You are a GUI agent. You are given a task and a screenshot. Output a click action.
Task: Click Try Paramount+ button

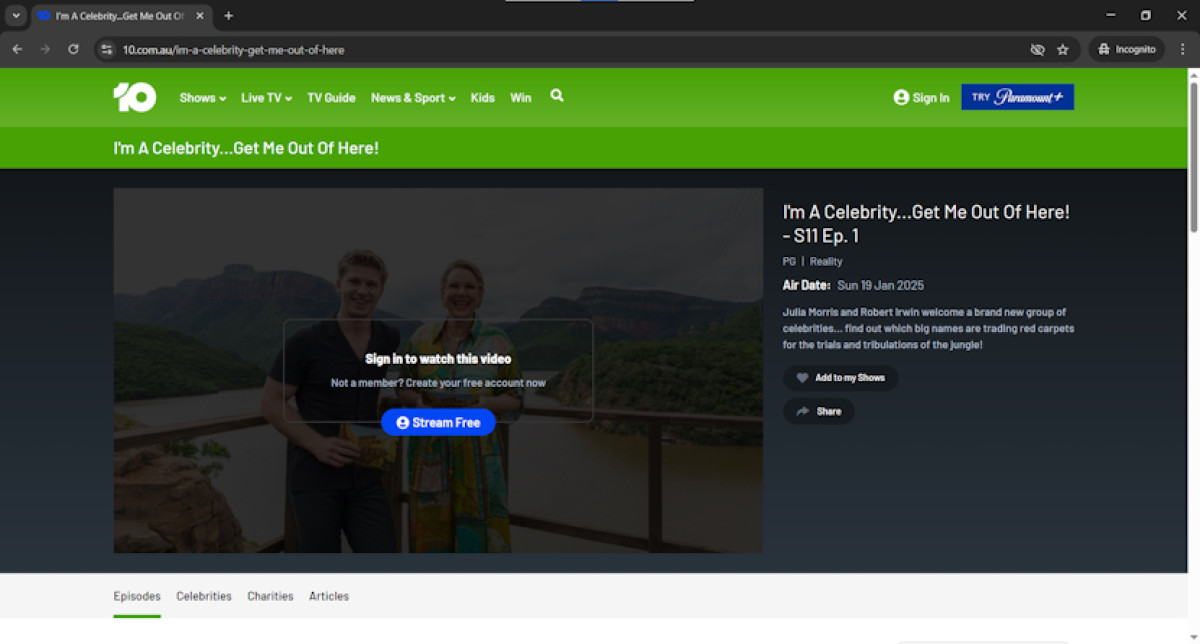click(x=1017, y=97)
